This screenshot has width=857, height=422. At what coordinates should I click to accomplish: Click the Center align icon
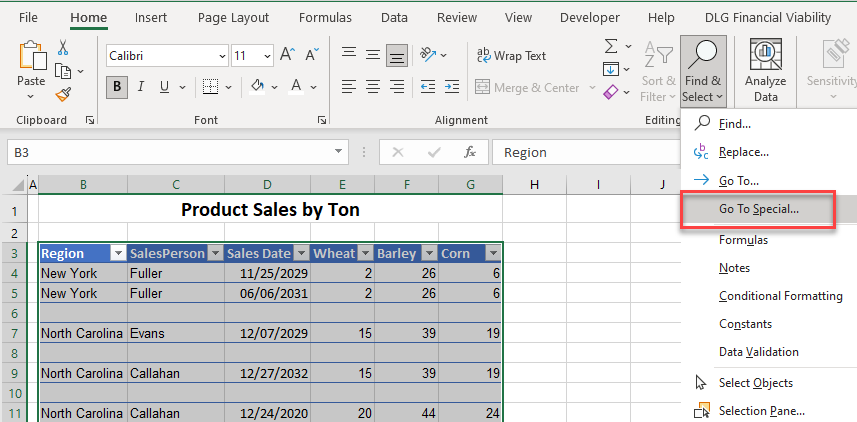pyautogui.click(x=372, y=87)
